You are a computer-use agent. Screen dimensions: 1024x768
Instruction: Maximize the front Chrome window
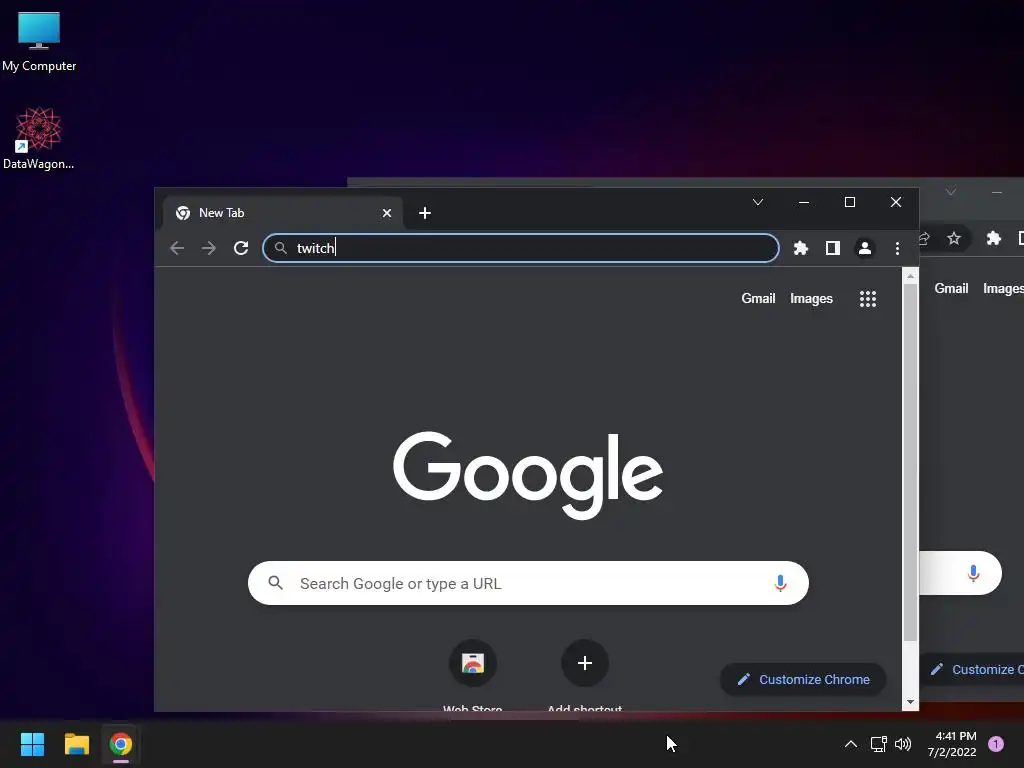850,202
